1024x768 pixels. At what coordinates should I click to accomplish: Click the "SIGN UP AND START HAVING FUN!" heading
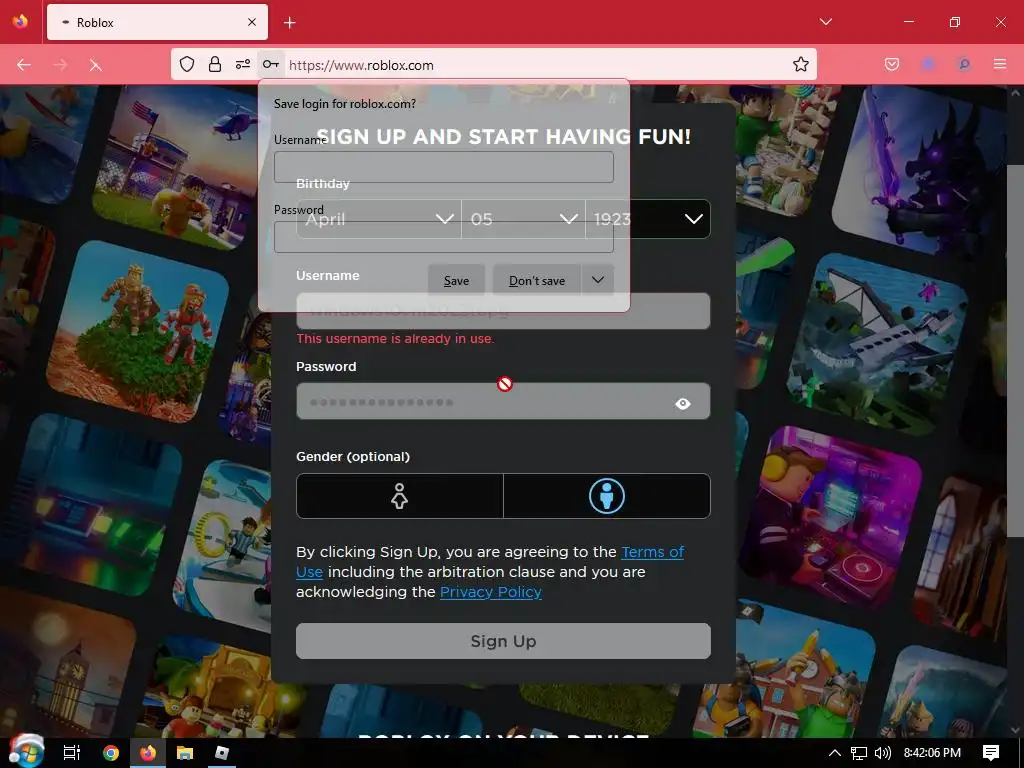point(504,136)
